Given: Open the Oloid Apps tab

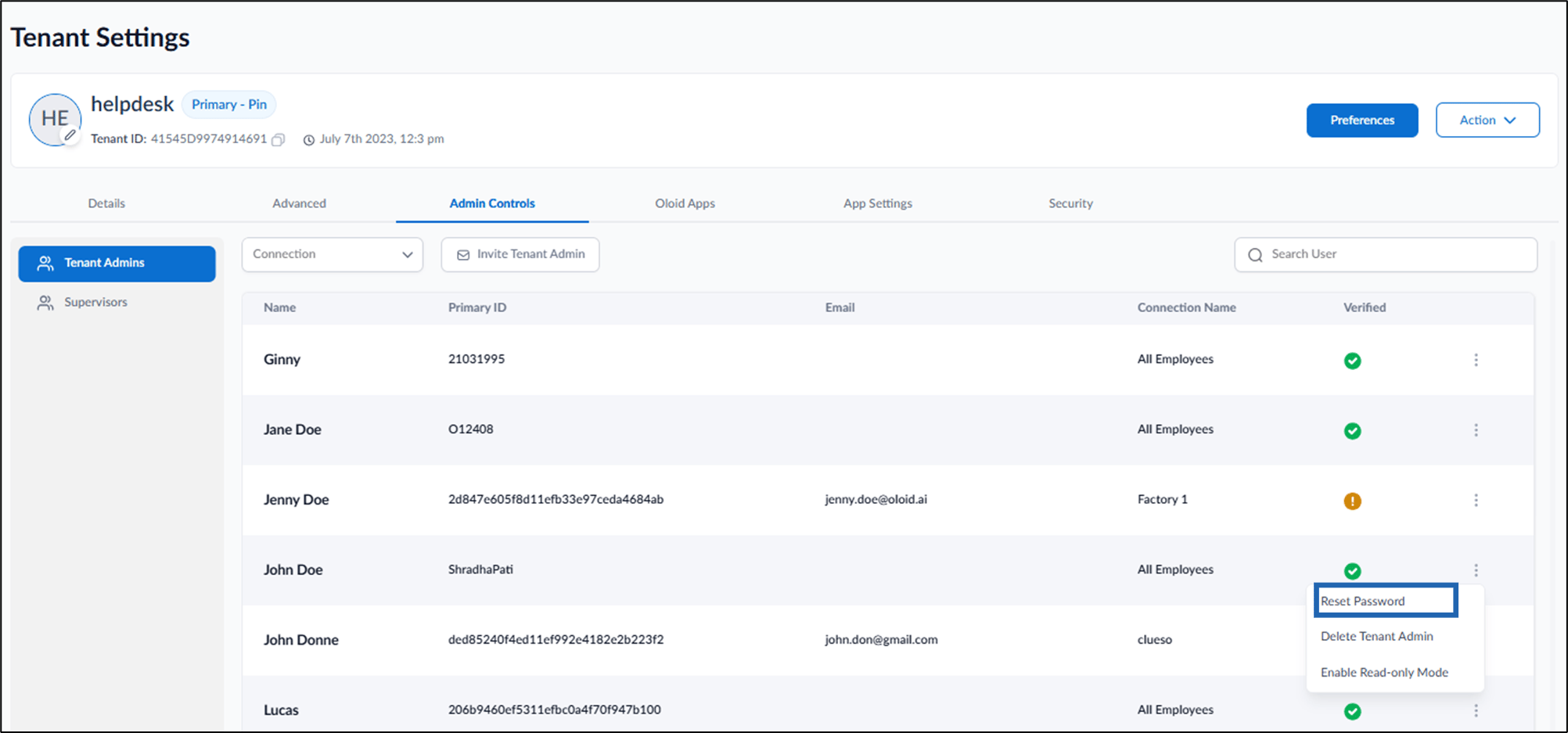Looking at the screenshot, I should 685,203.
